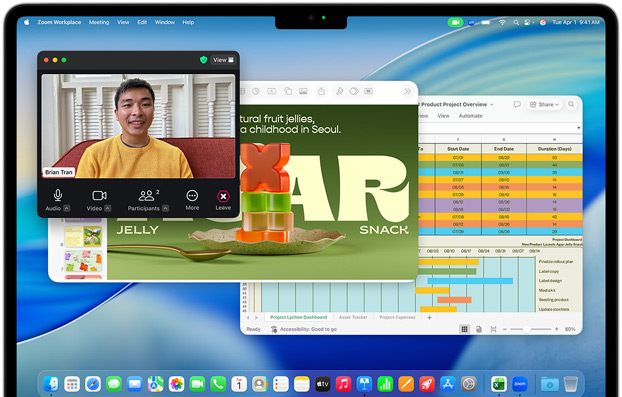Screen dimensions: 622x397
Task: Switch to Normal grid view in Excel
Action: 464,329
